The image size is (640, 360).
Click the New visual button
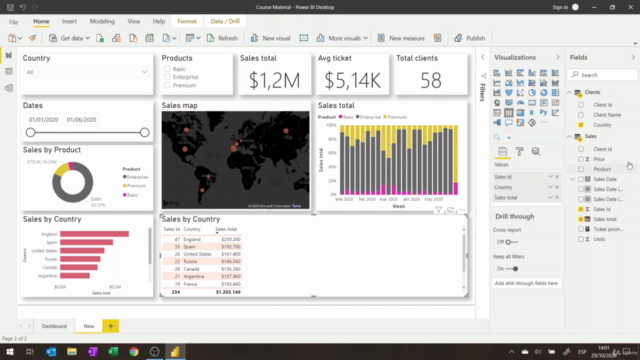coord(270,38)
